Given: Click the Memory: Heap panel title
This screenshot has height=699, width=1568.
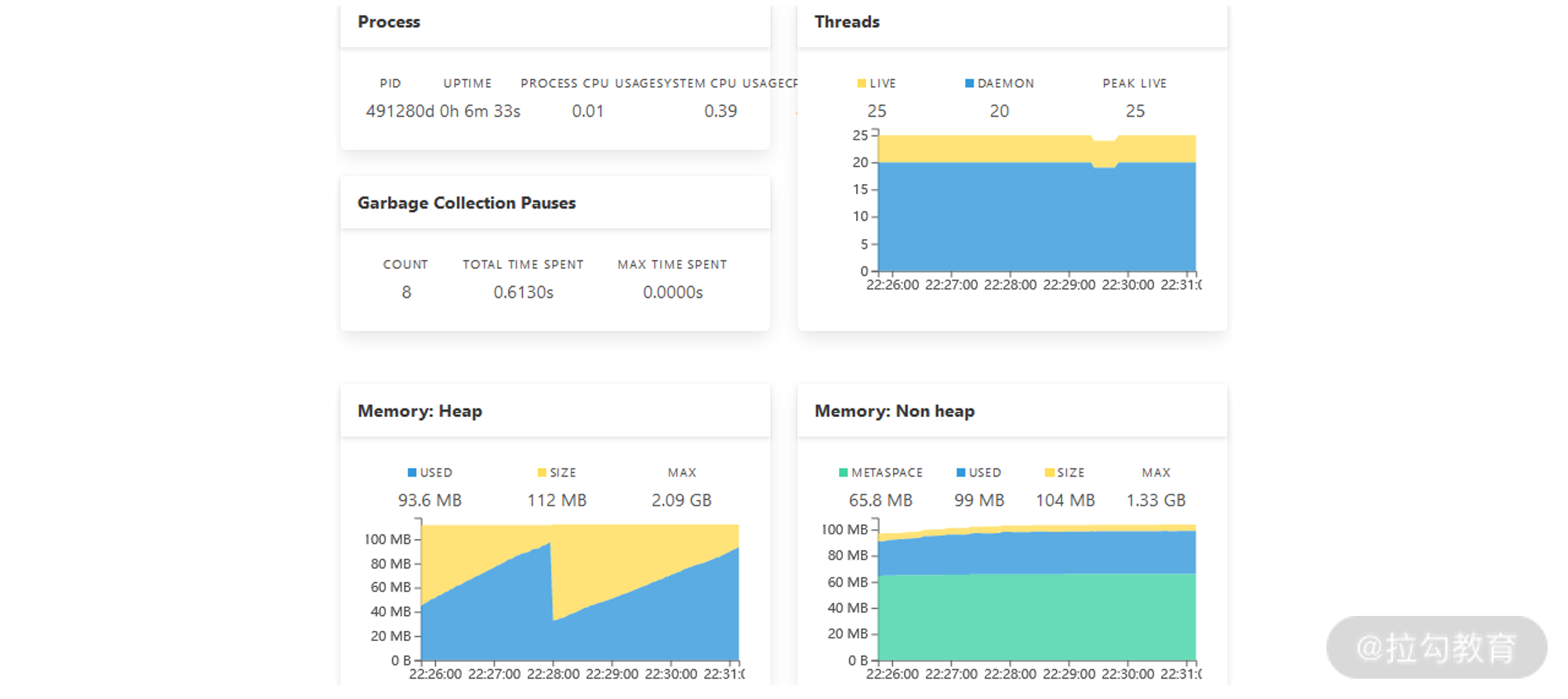Looking at the screenshot, I should (x=419, y=411).
